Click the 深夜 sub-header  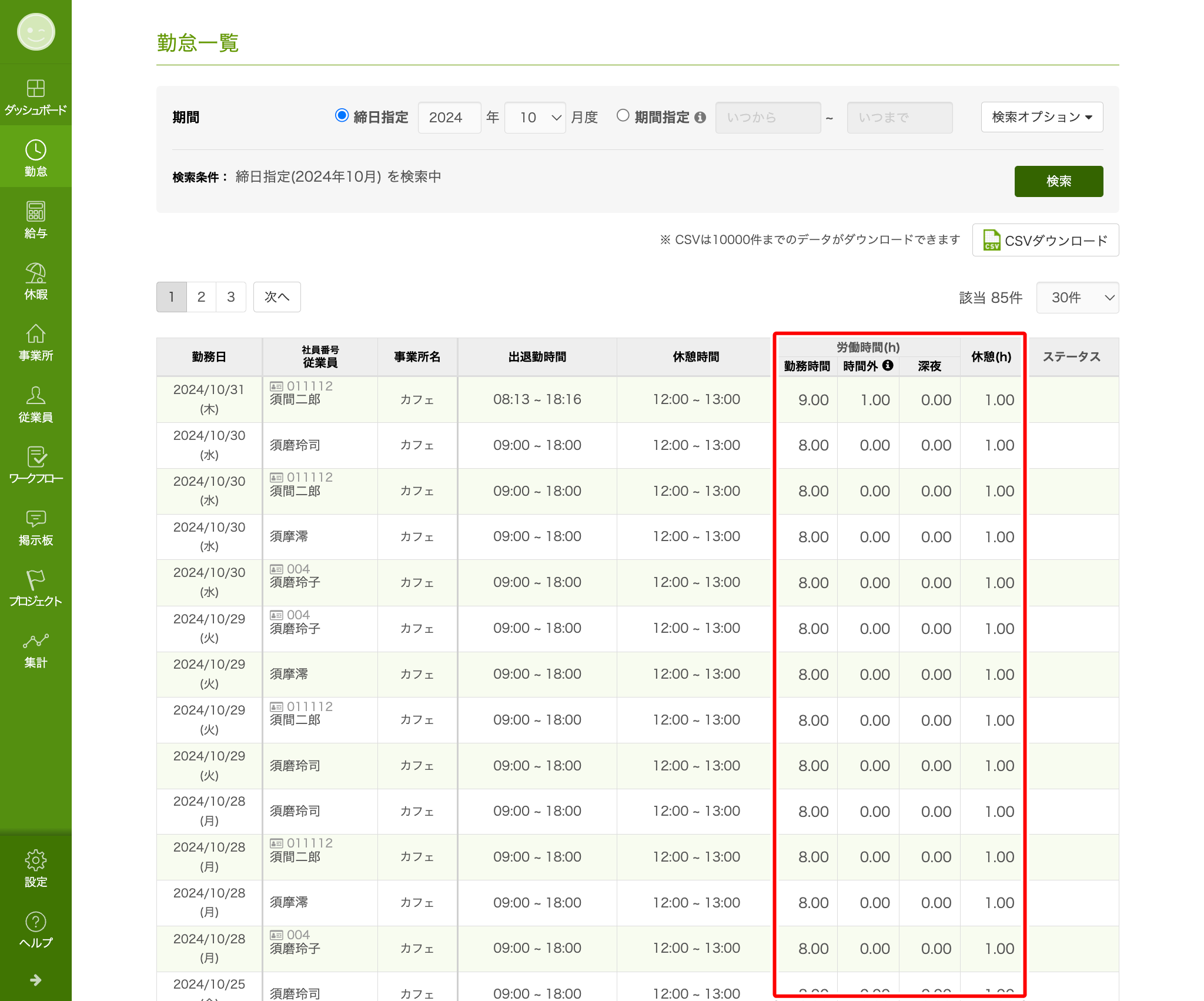tap(929, 366)
